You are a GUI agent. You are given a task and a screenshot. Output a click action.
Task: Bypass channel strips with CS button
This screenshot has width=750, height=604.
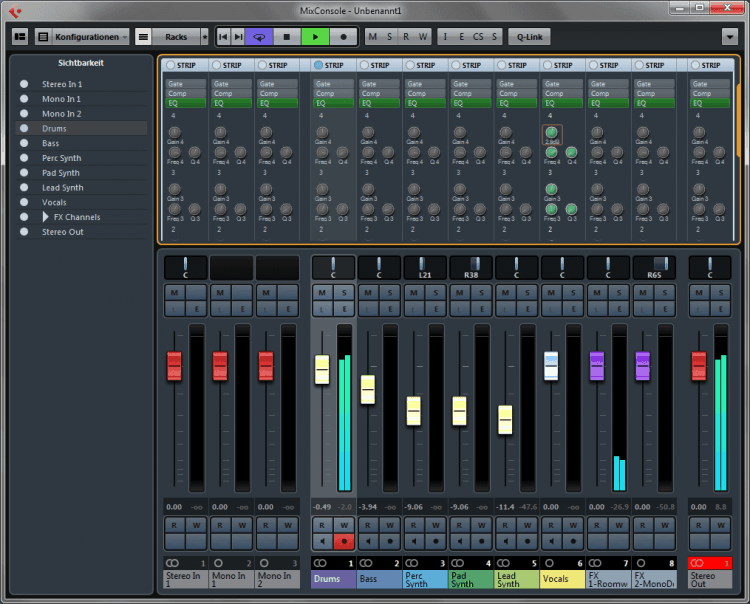pyautogui.click(x=478, y=37)
